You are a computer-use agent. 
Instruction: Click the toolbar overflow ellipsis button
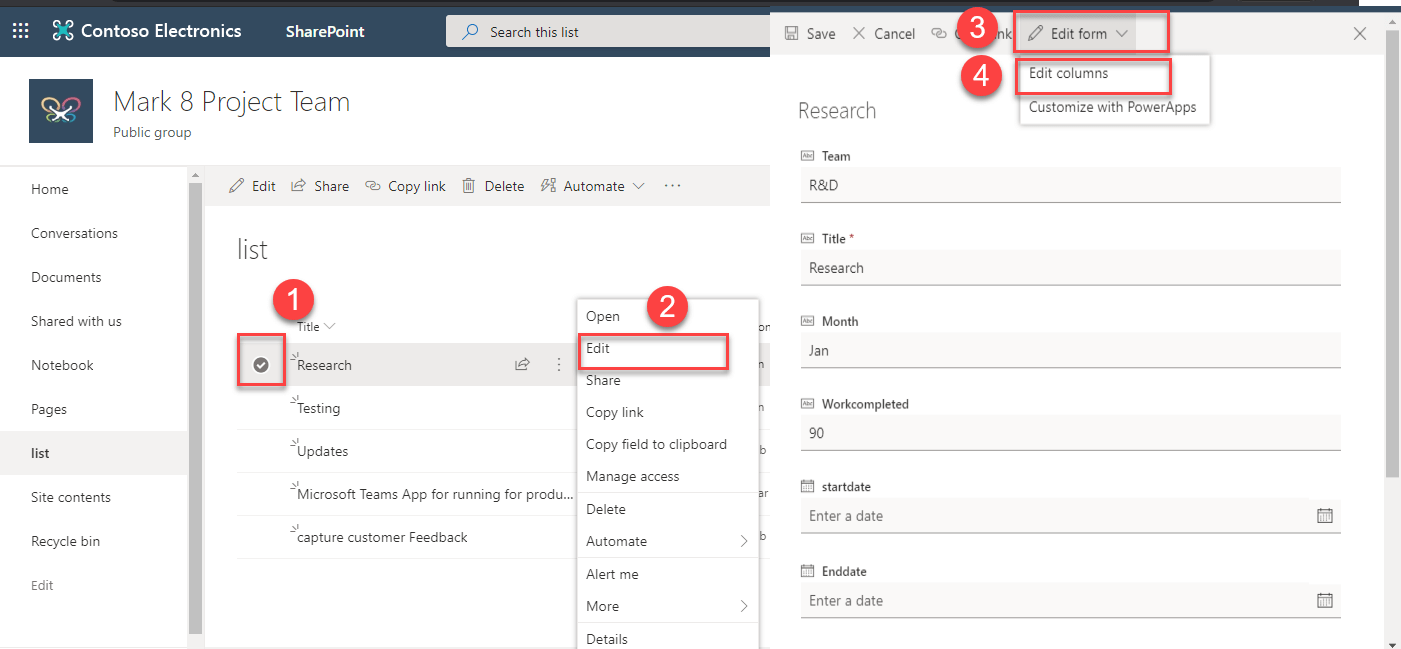(672, 186)
